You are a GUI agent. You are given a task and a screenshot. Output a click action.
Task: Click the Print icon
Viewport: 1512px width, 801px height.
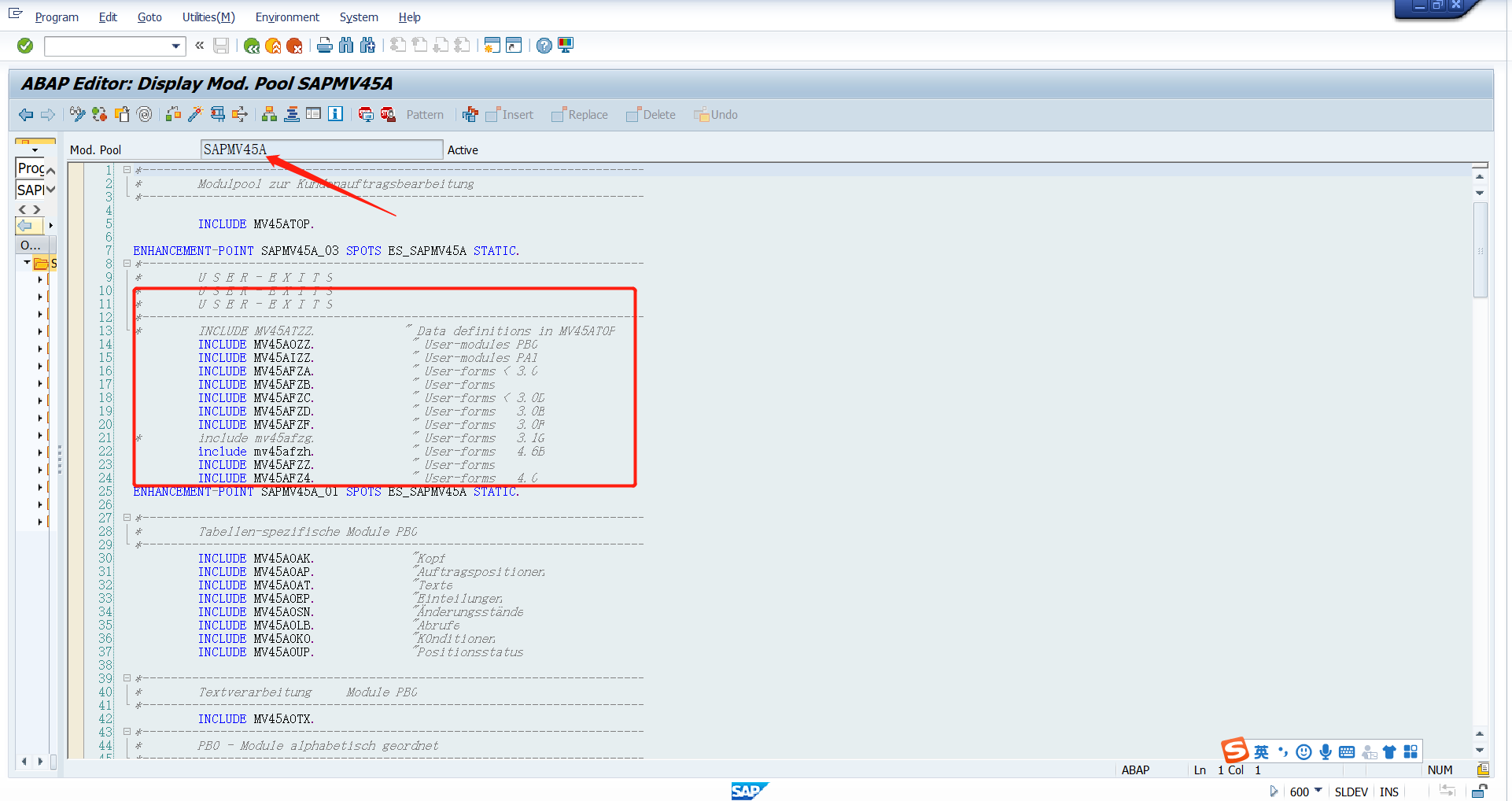pos(324,45)
